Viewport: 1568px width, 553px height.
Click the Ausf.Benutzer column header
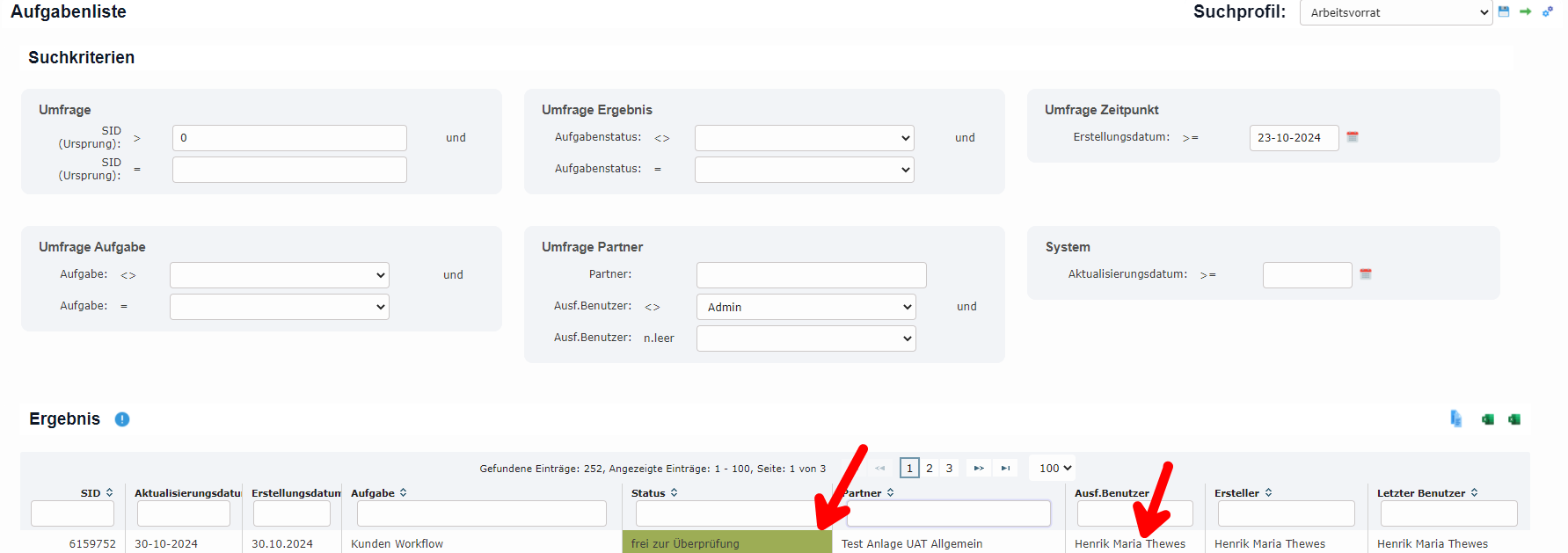click(1112, 493)
